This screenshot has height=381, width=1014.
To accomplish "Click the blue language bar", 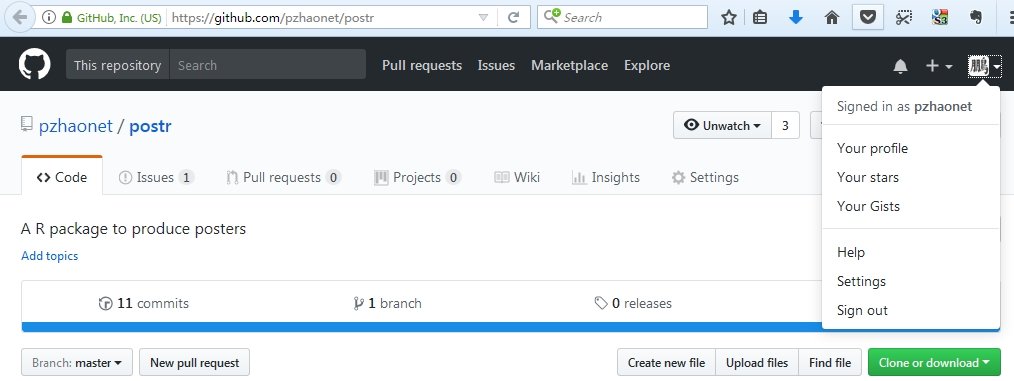I will point(422,327).
